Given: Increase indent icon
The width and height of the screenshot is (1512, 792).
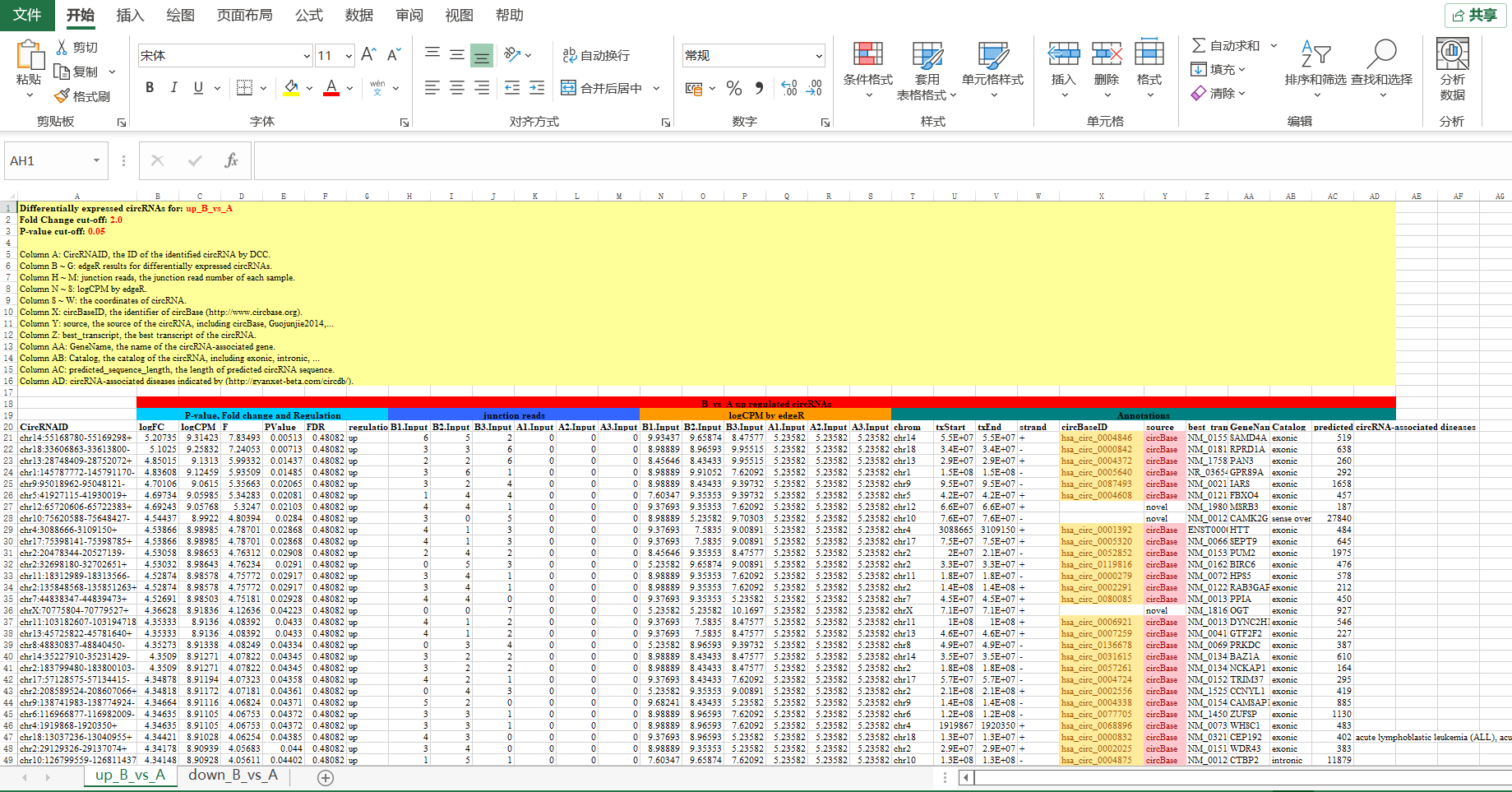Looking at the screenshot, I should pyautogui.click(x=537, y=87).
